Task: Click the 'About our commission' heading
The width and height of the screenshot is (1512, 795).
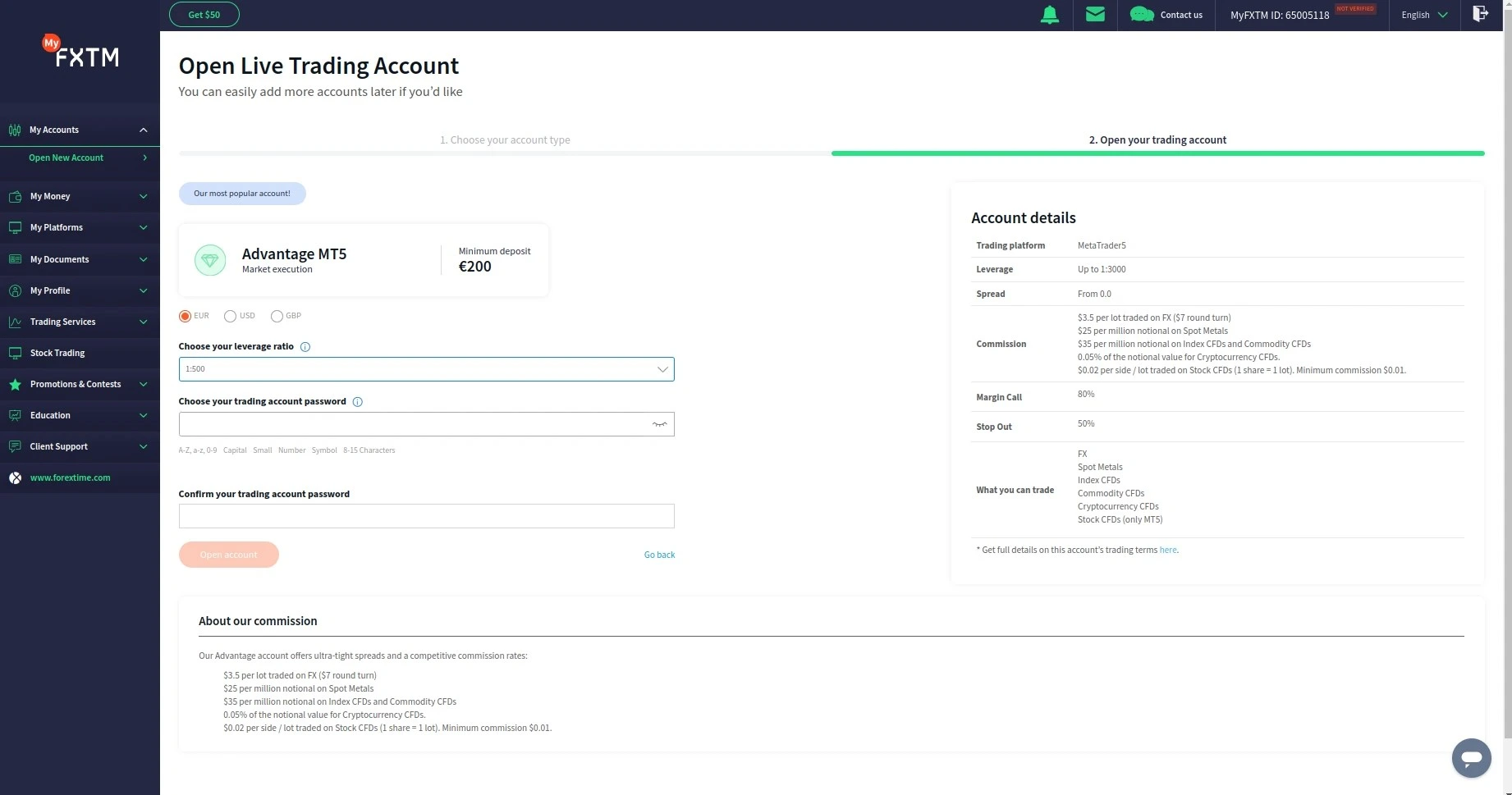Action: click(x=258, y=621)
